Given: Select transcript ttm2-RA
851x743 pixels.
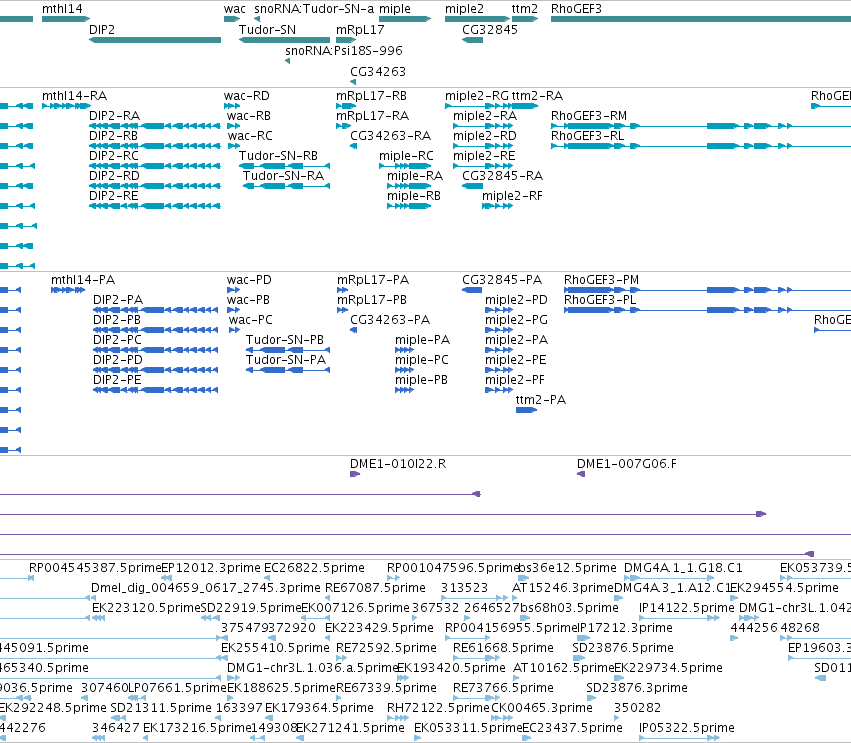Looking at the screenshot, I should 525,106.
